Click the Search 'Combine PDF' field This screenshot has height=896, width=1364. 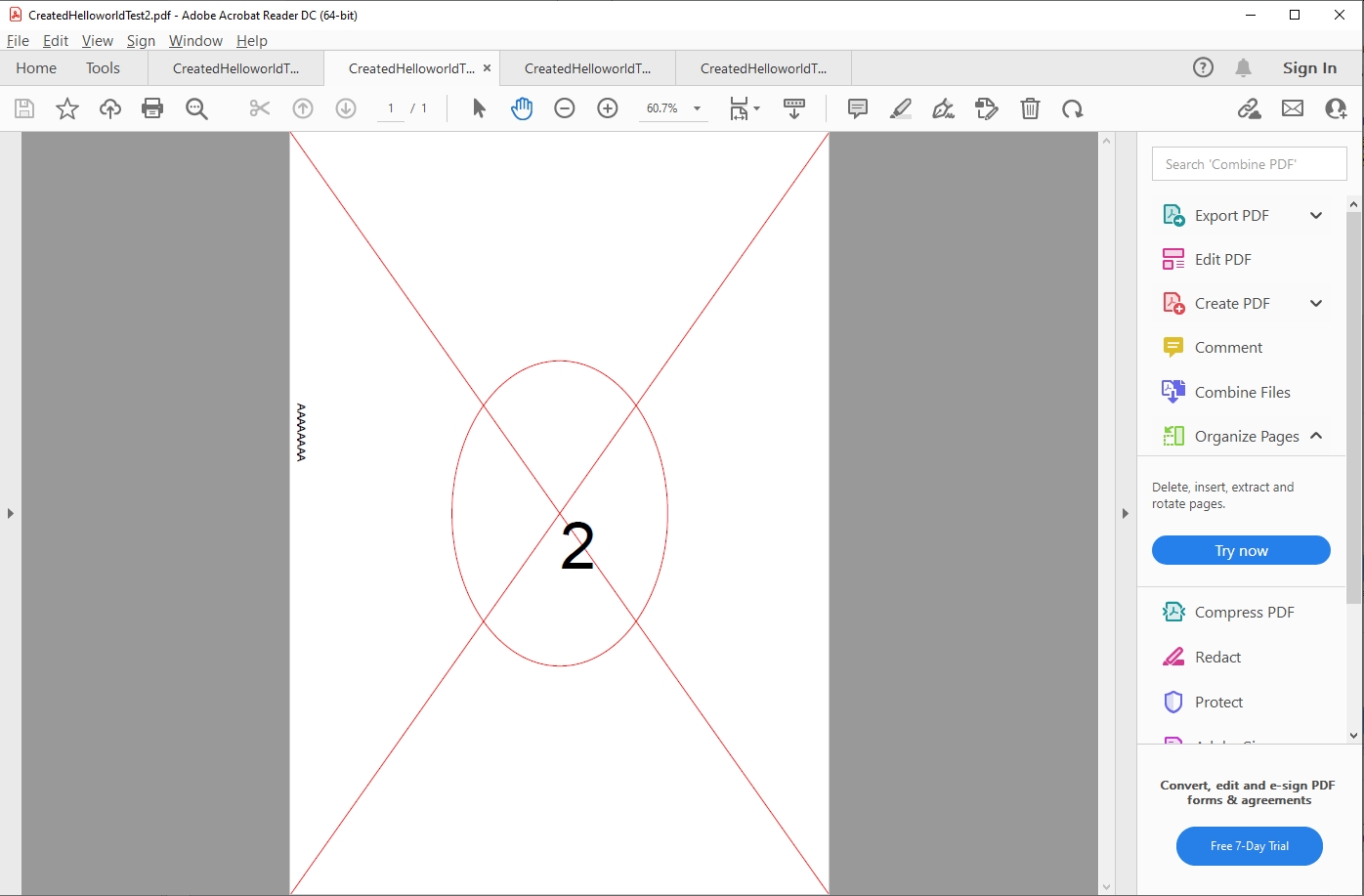(1249, 164)
